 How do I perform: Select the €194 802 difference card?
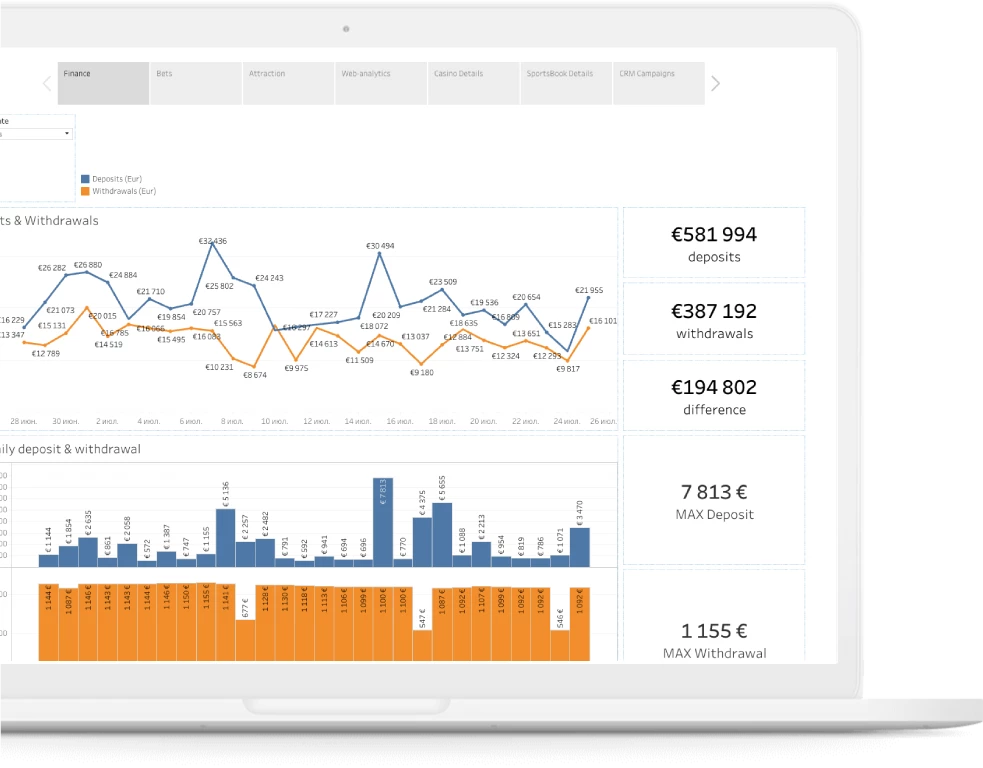pyautogui.click(x=714, y=395)
